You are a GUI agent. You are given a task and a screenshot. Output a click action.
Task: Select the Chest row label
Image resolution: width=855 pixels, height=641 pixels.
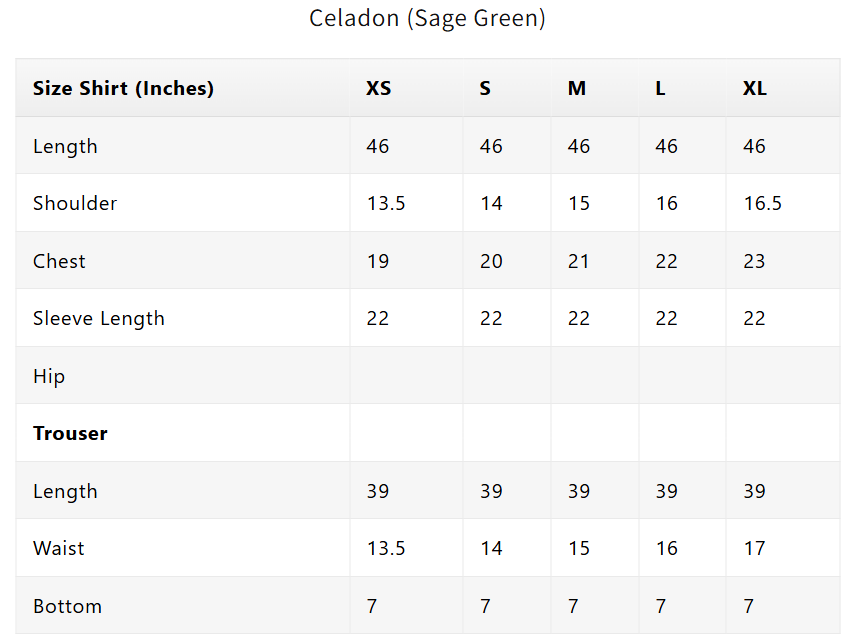(x=59, y=261)
